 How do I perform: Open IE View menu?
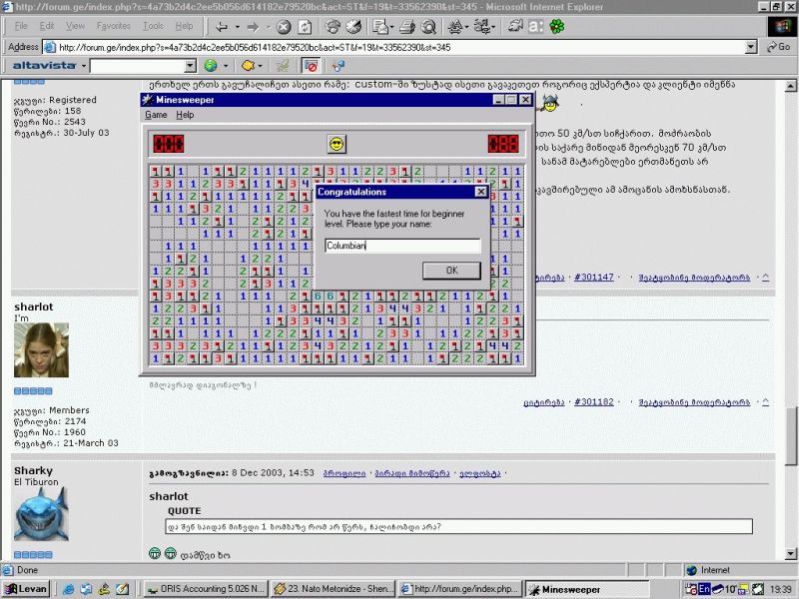(75, 25)
